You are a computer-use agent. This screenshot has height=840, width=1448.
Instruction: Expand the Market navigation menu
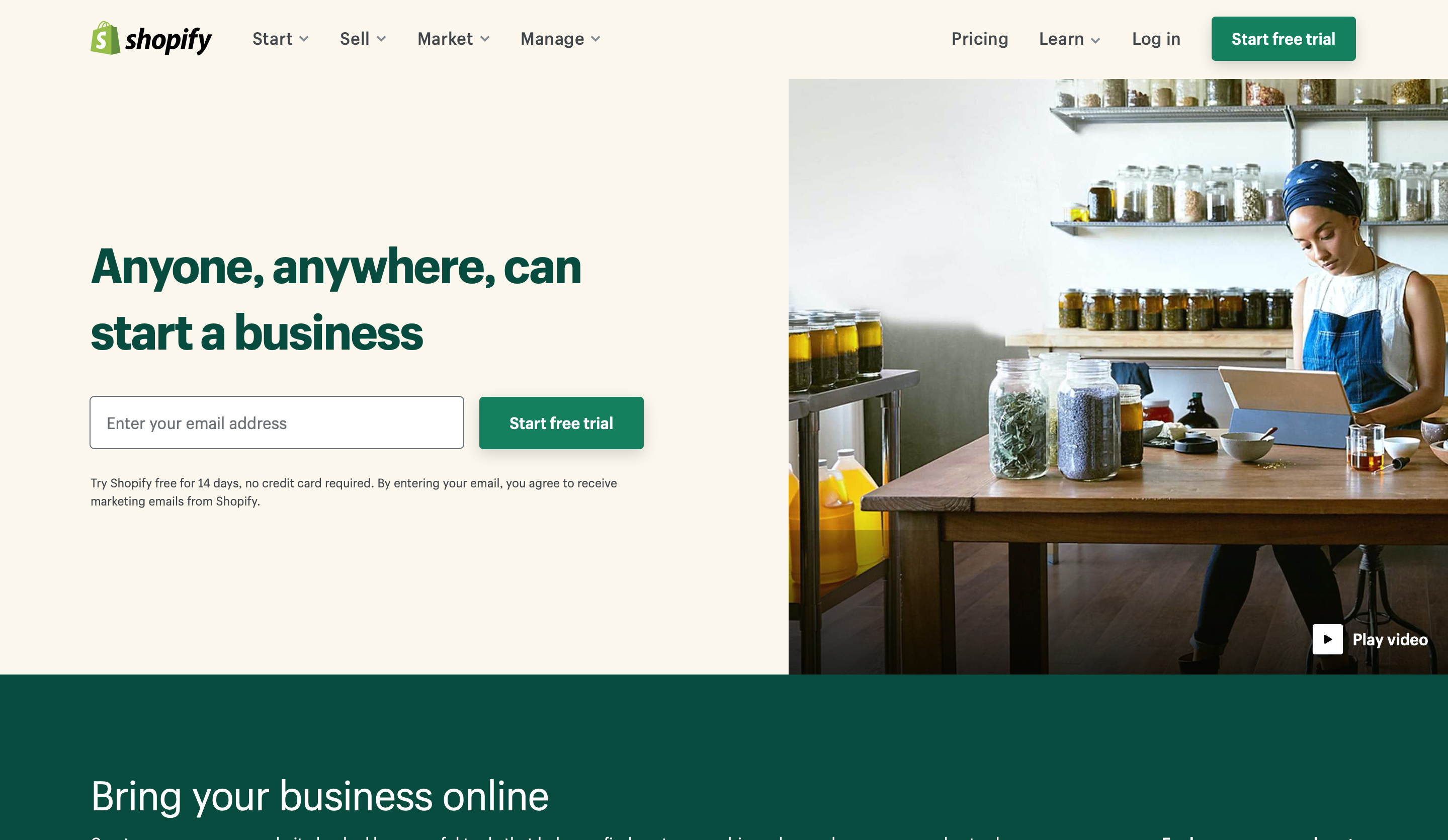click(453, 39)
